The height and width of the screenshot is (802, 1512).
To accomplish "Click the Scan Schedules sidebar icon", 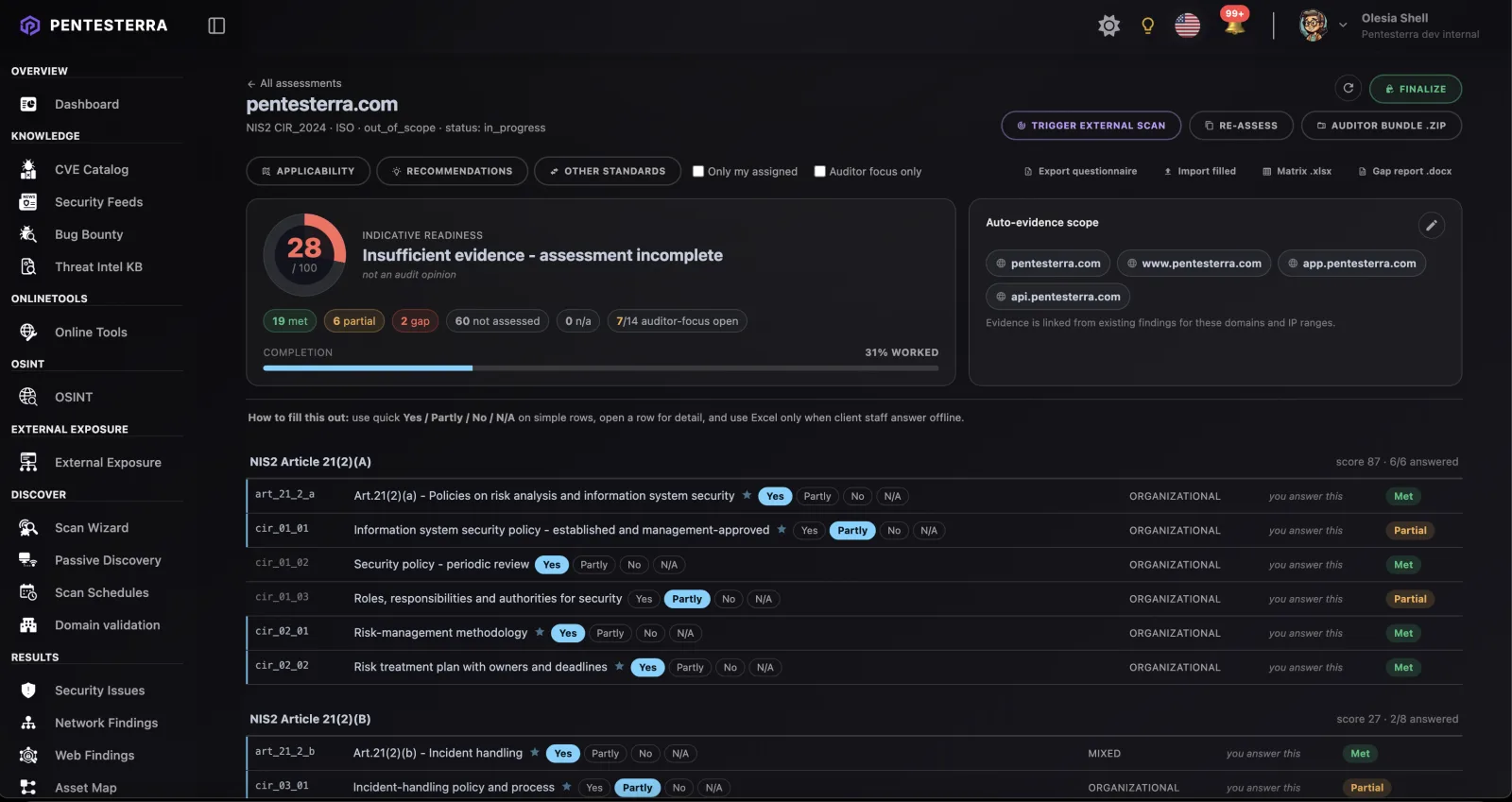I will click(28, 592).
